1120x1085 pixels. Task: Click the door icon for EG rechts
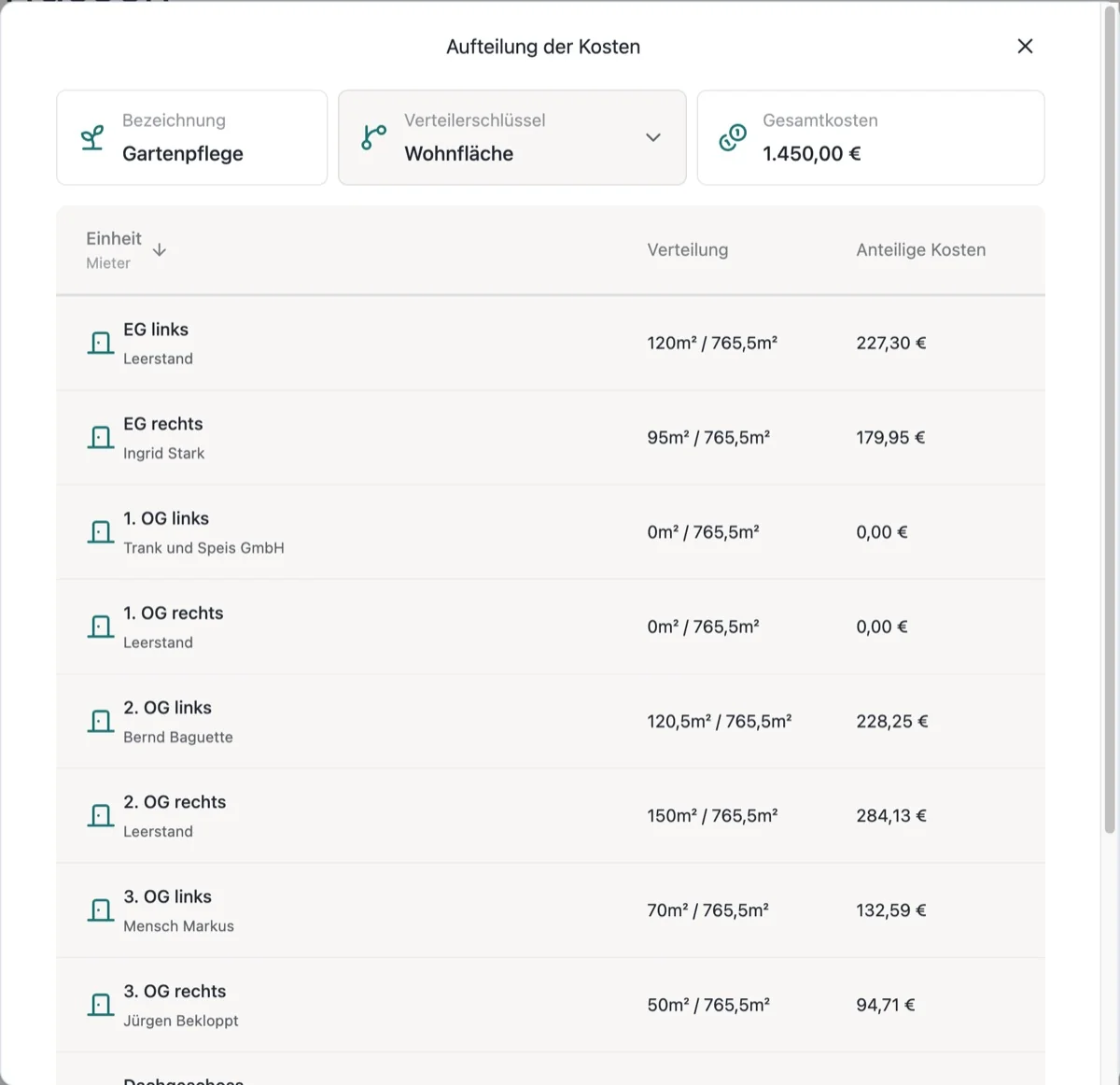(x=101, y=437)
